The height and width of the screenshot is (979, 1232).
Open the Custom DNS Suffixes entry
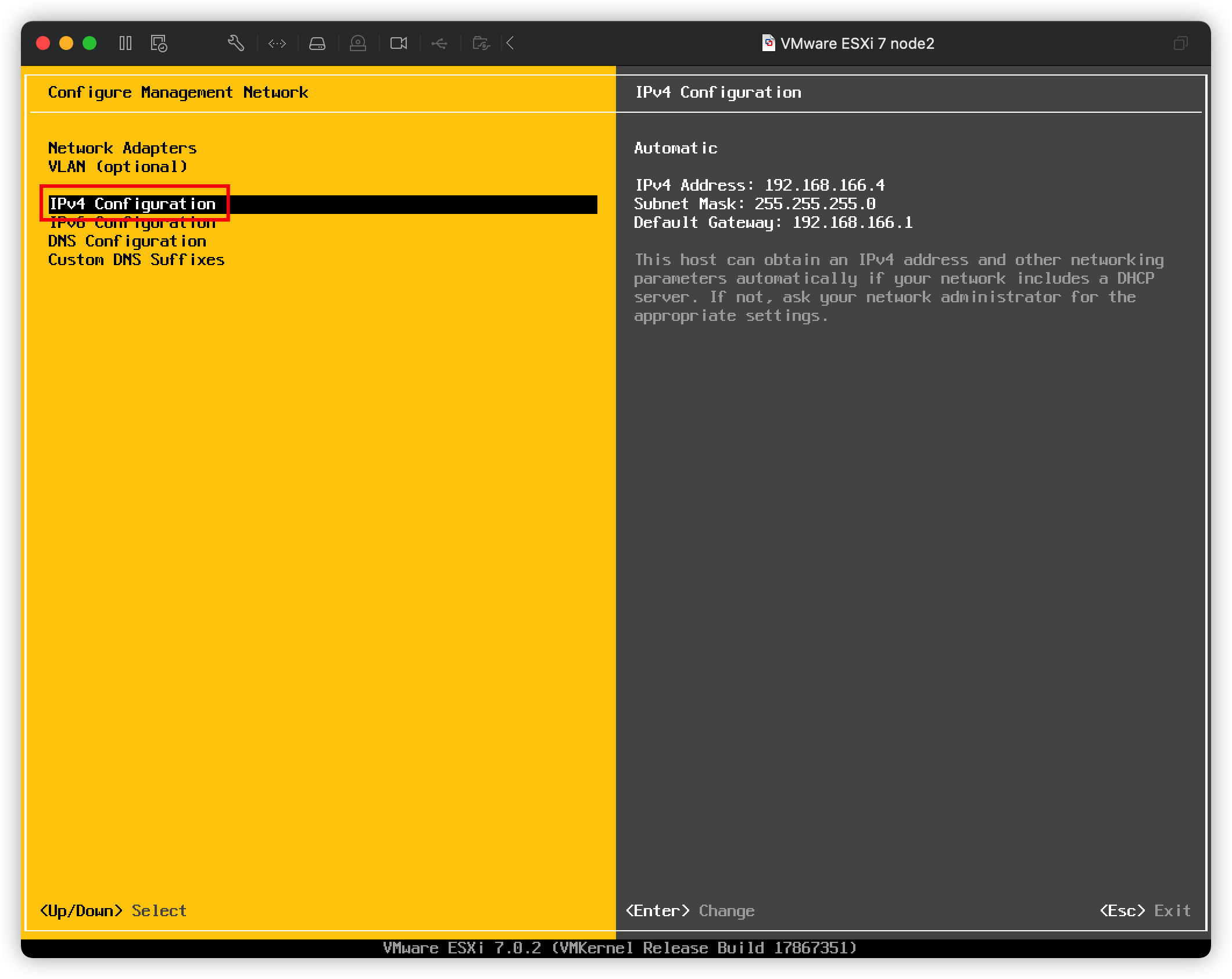point(136,260)
